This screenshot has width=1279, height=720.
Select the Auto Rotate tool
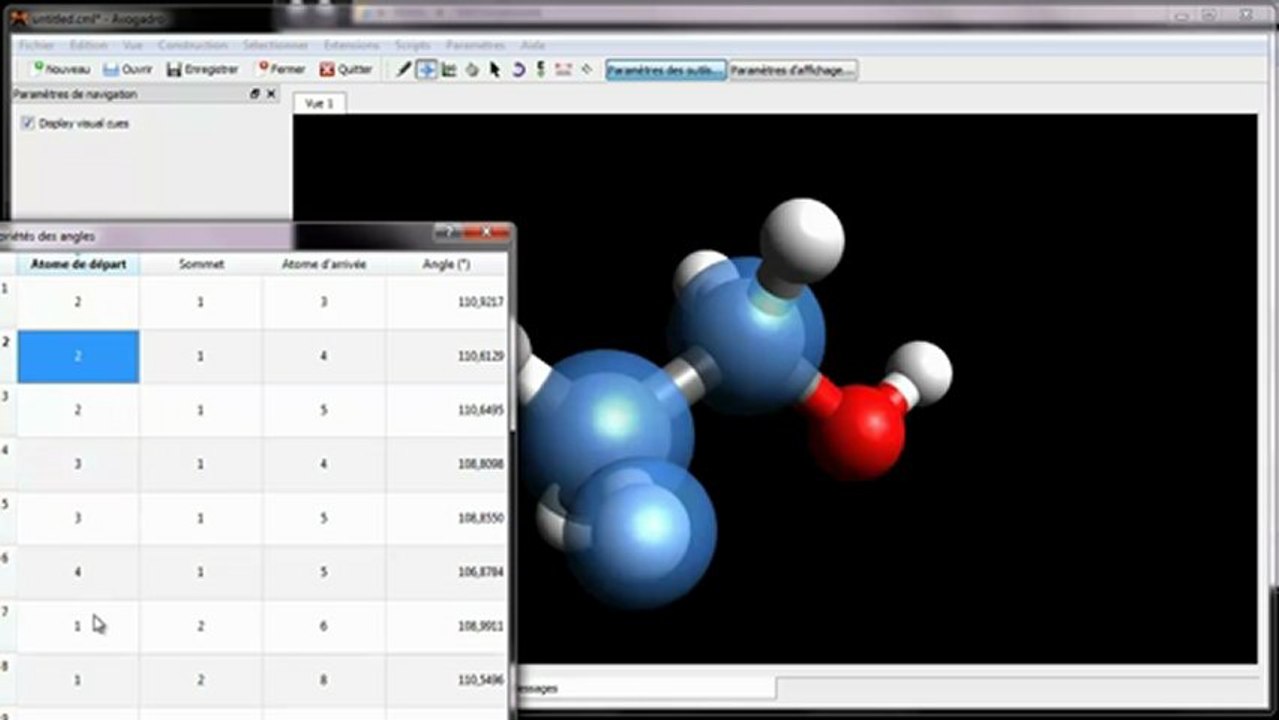pos(518,70)
